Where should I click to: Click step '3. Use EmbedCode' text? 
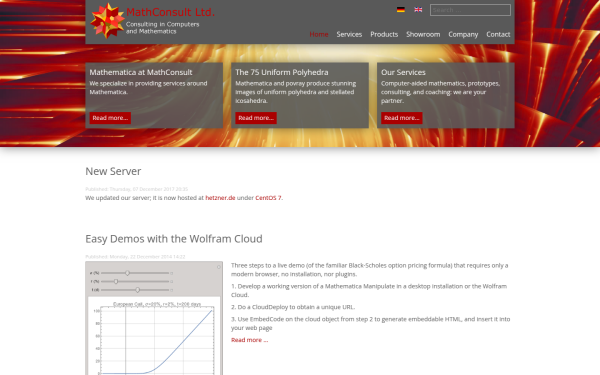point(370,323)
